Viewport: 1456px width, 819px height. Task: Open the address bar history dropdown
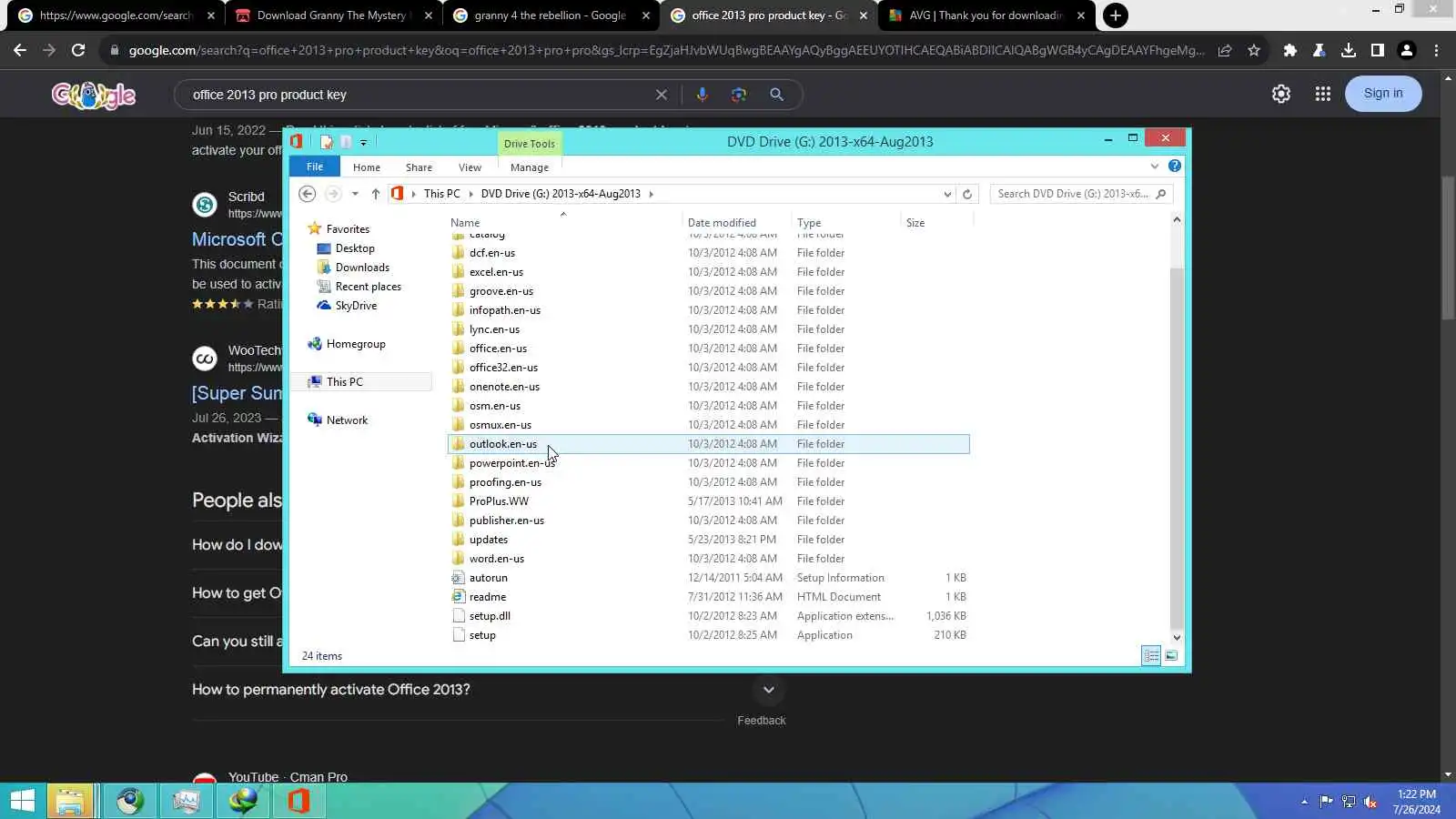point(947,194)
